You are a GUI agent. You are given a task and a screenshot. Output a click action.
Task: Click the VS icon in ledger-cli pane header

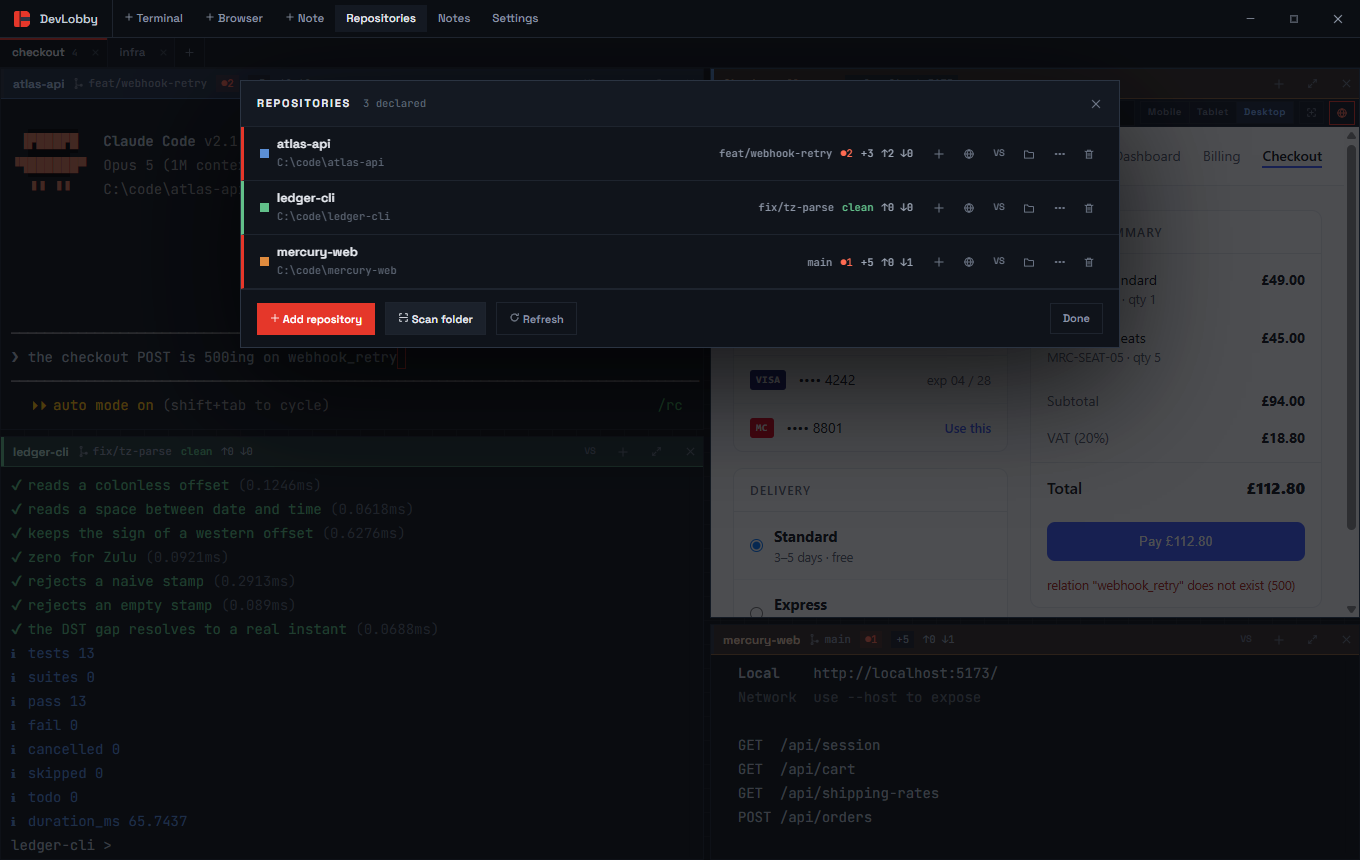coord(590,452)
